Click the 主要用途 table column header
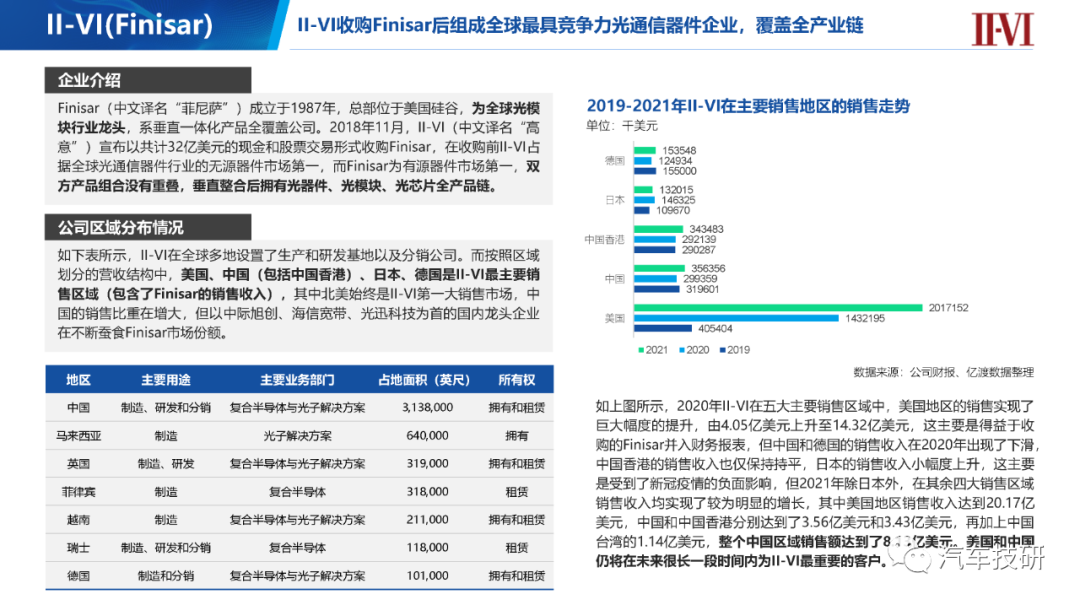1080x605 pixels. [x=166, y=380]
